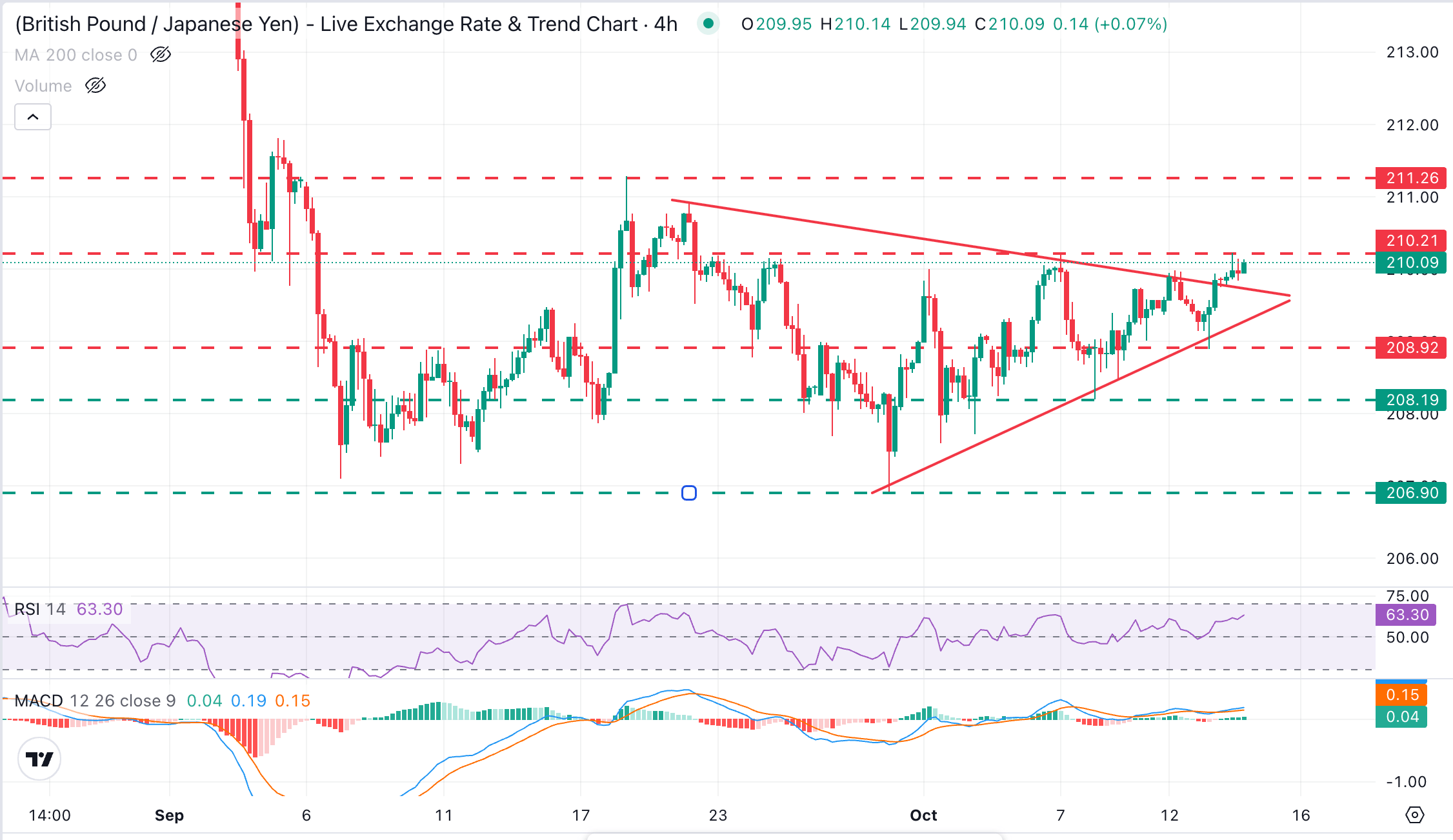Click the 211.26 red price label
This screenshot has height=840, width=1453.
(1411, 178)
